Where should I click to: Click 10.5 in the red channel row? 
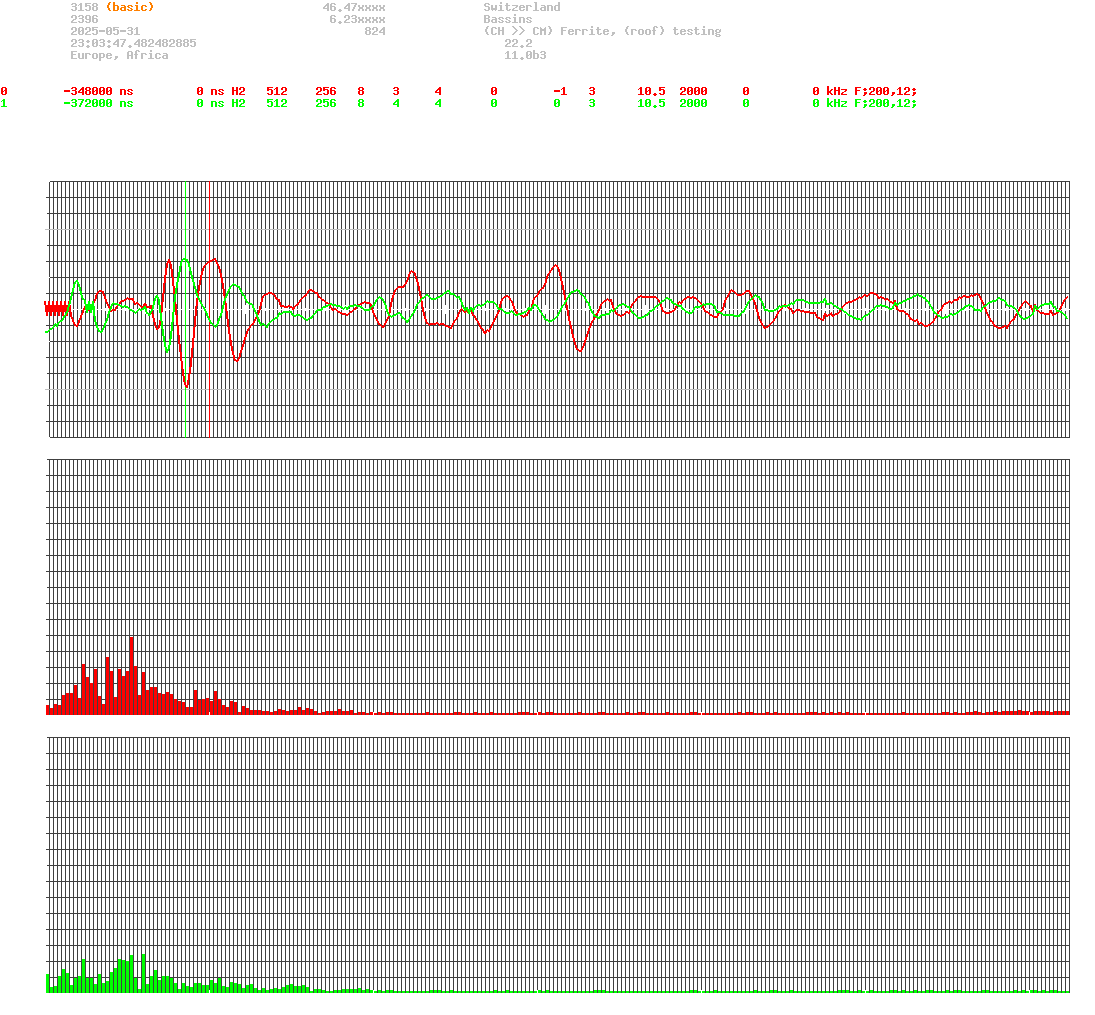pos(651,92)
